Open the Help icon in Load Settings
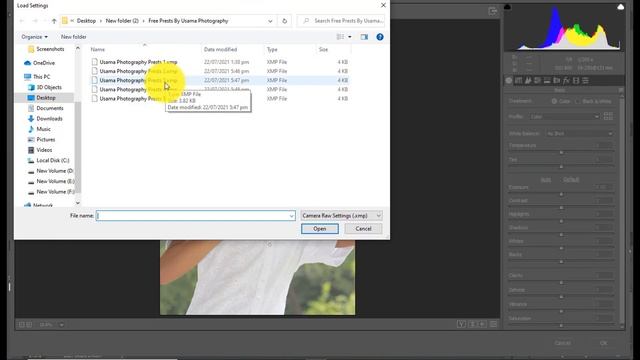This screenshot has width=640, height=360. pyautogui.click(x=380, y=37)
